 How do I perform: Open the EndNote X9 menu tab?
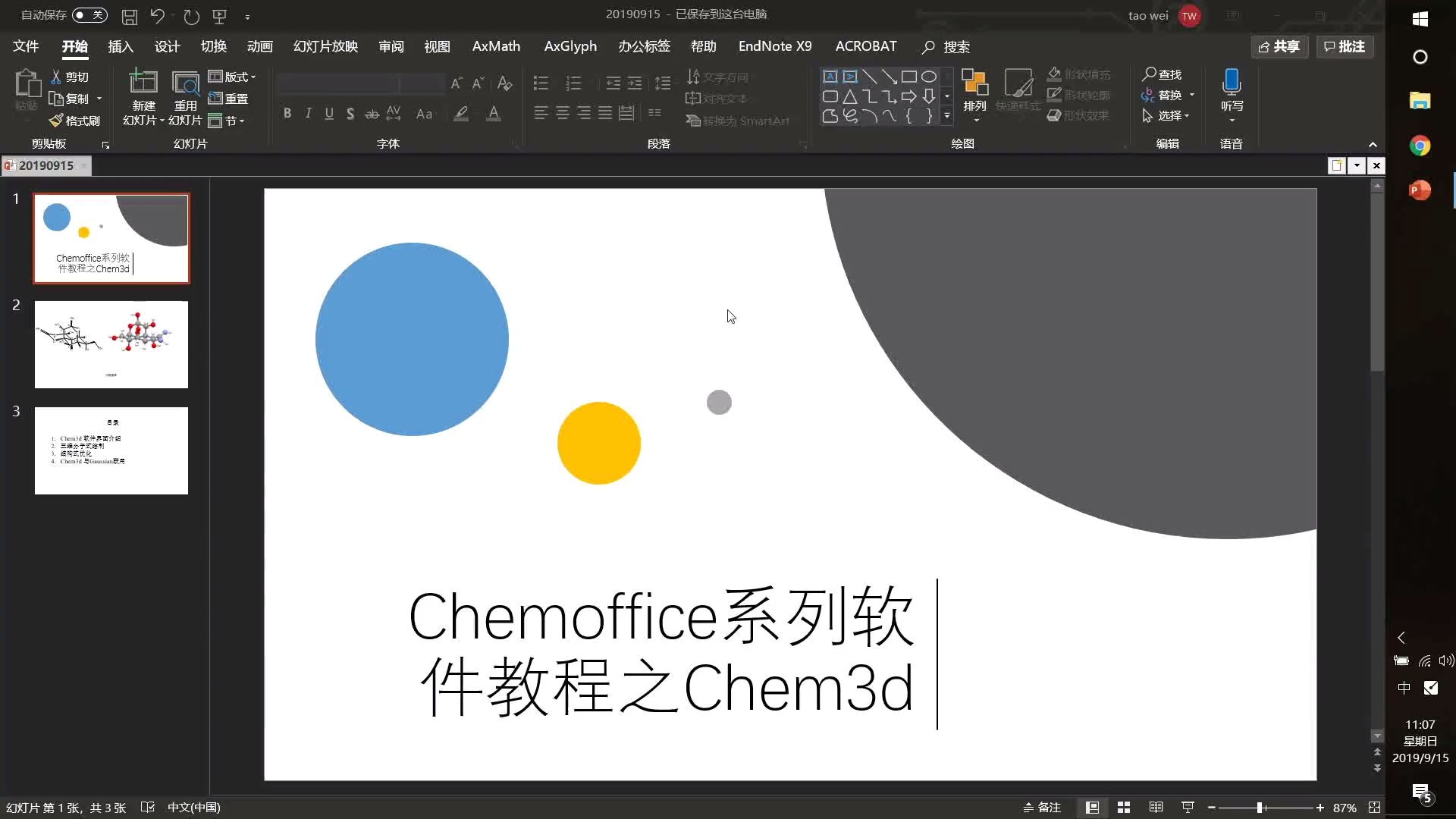point(774,46)
